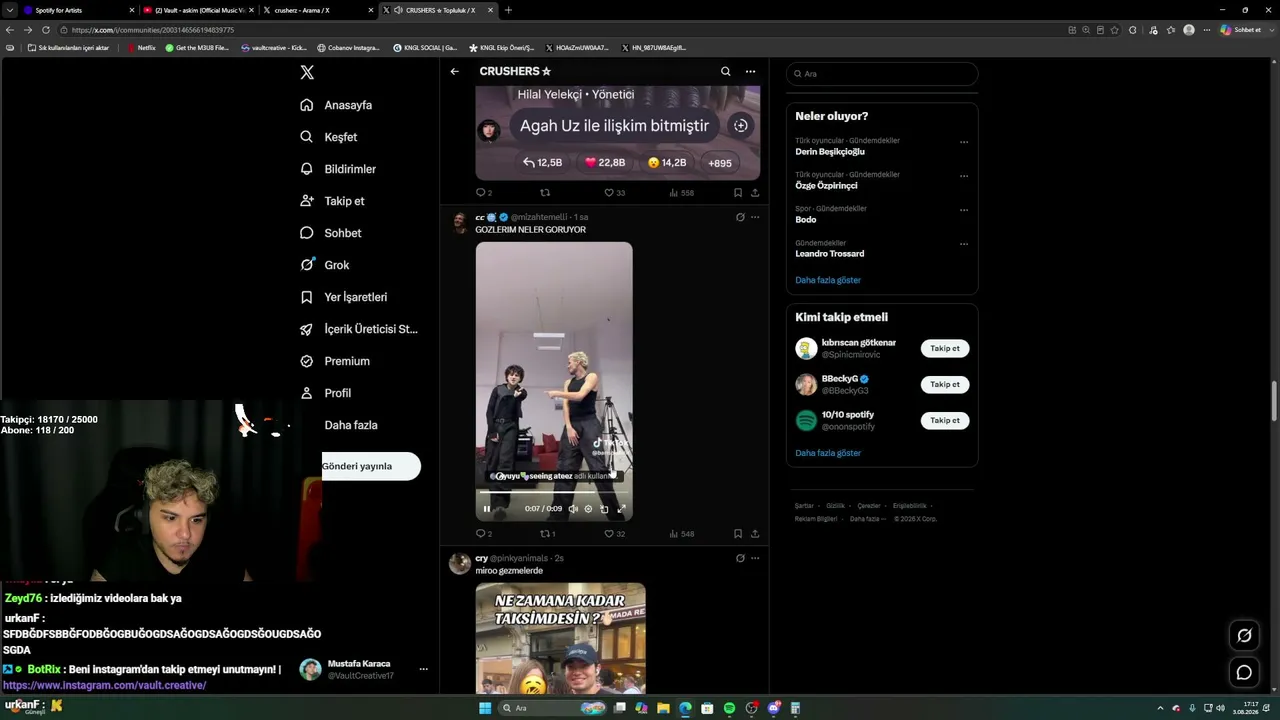Click Daha fazla göster under trends

click(828, 280)
